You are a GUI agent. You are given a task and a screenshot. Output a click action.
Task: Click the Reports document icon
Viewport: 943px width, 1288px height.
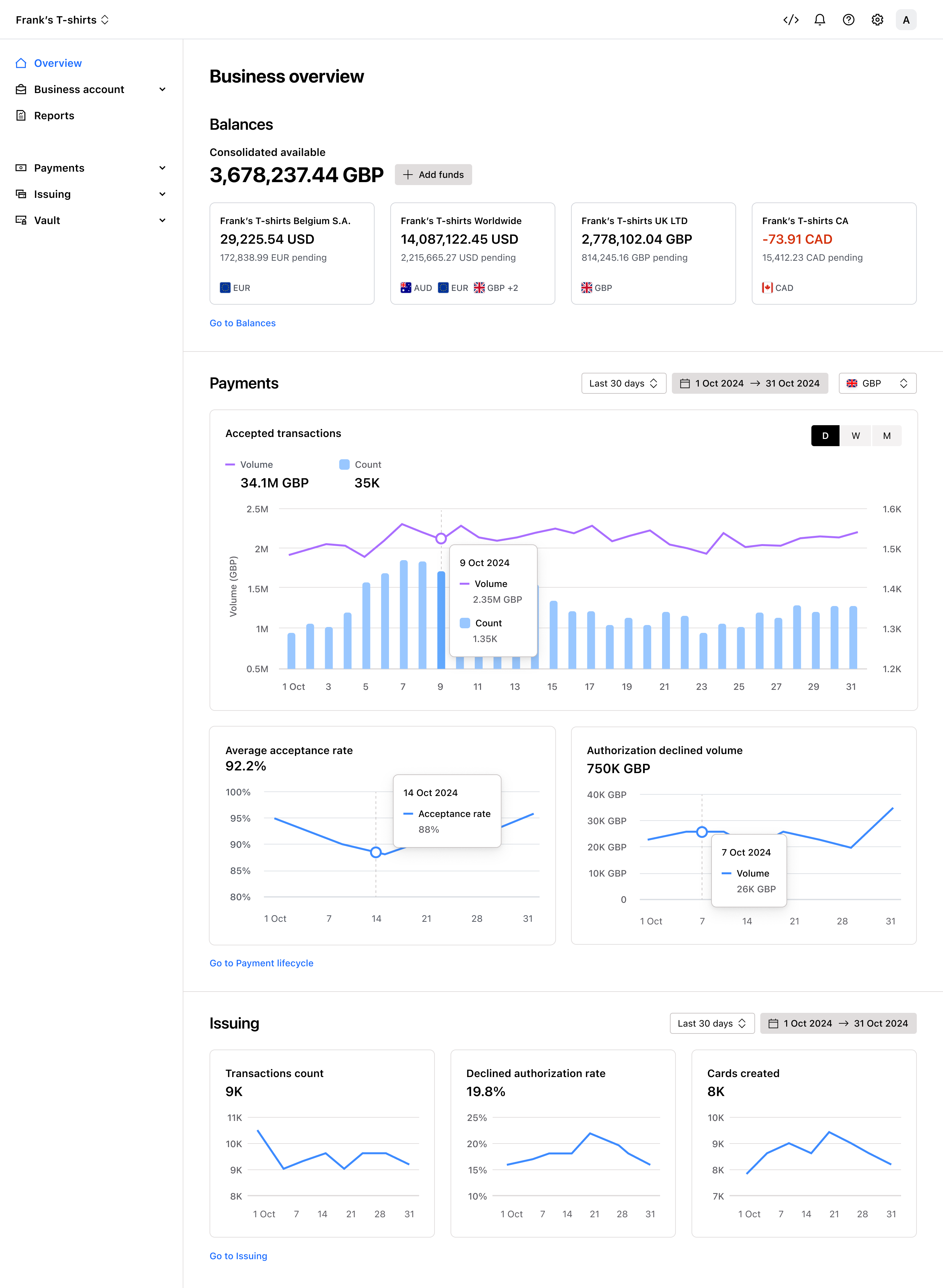21,116
